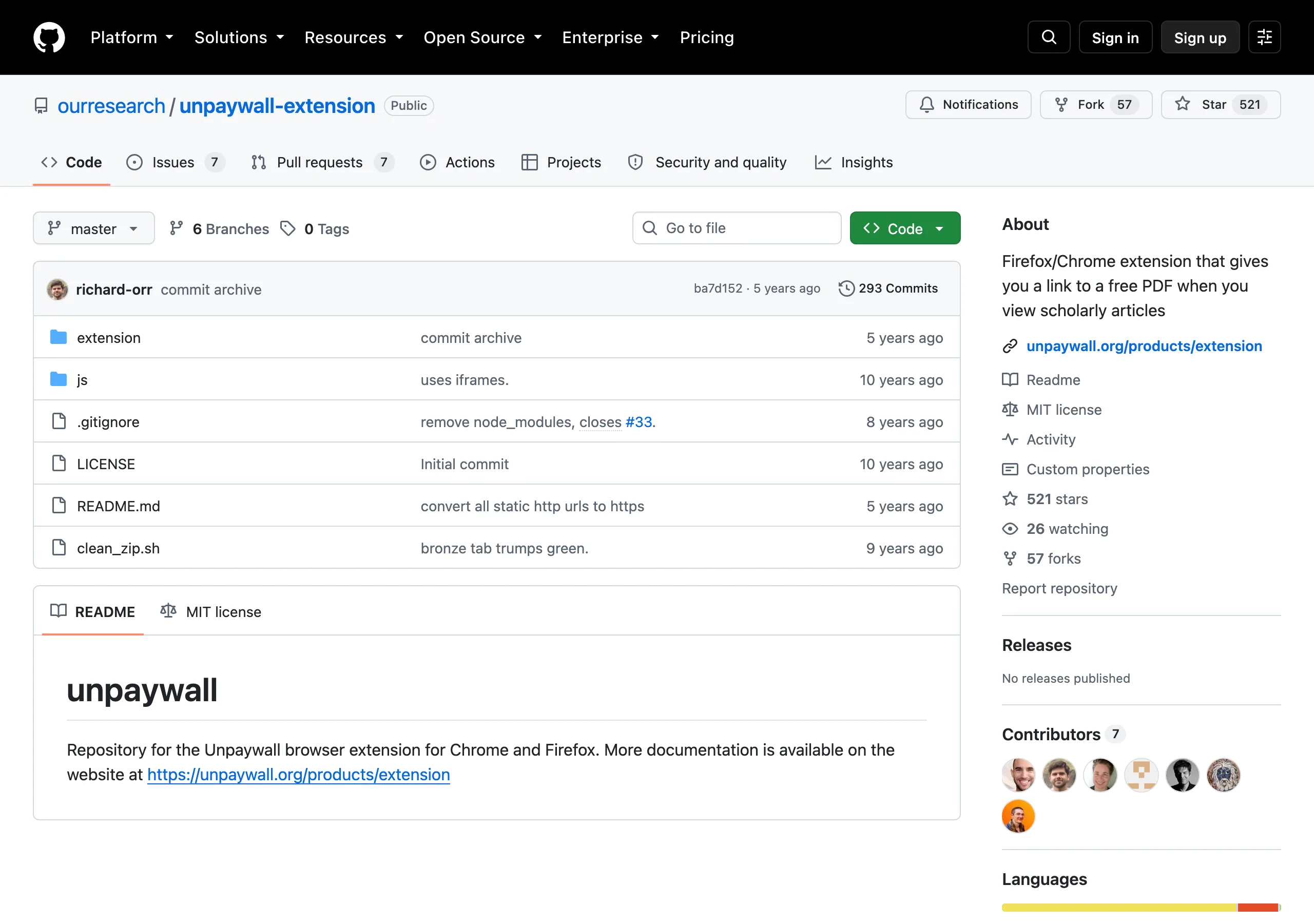The width and height of the screenshot is (1314, 924).
Task: Select the README tab in file viewer
Action: pyautogui.click(x=93, y=611)
